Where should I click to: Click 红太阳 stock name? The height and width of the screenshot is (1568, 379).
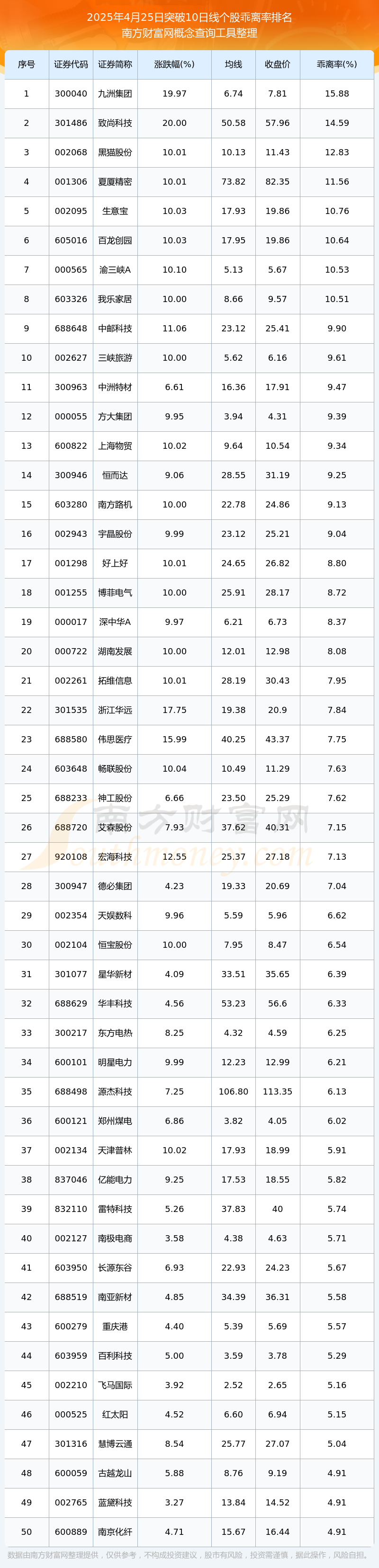click(x=115, y=1414)
